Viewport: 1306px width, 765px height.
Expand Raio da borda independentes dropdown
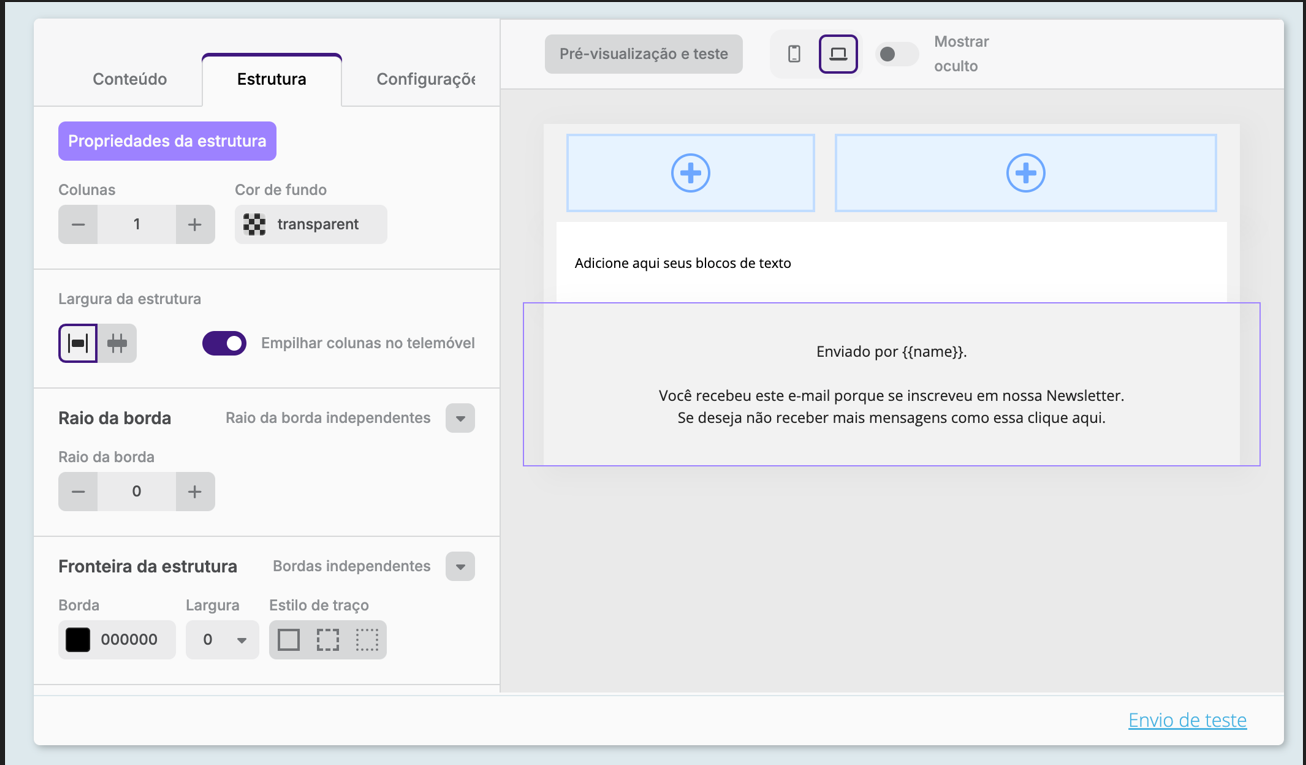tap(460, 418)
